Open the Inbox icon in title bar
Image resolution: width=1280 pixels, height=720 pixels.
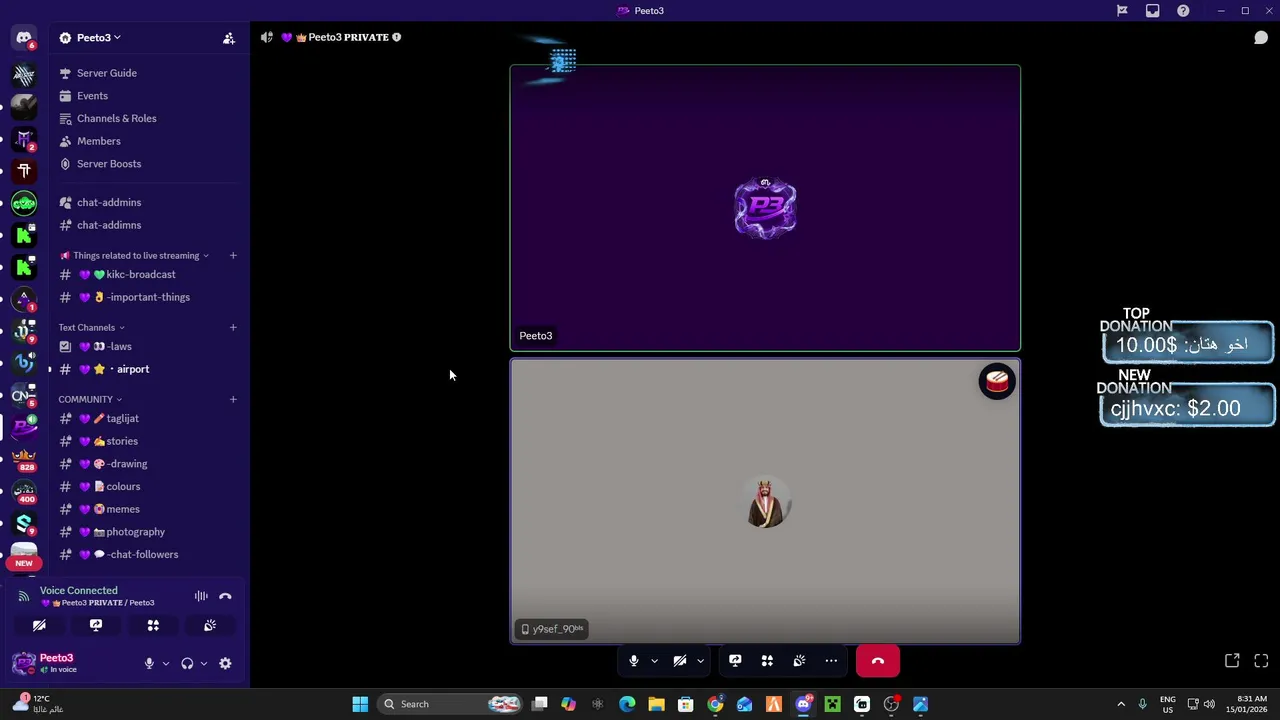point(1153,11)
